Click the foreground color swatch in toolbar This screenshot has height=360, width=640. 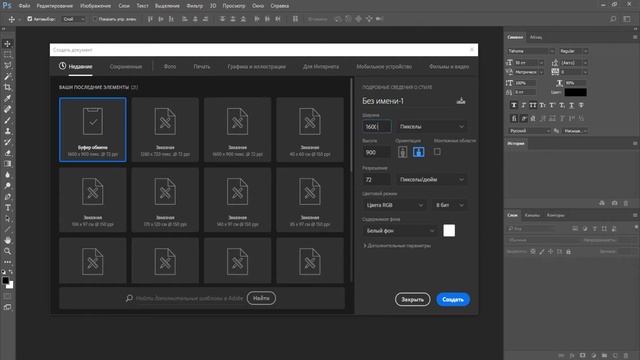pos(5,281)
